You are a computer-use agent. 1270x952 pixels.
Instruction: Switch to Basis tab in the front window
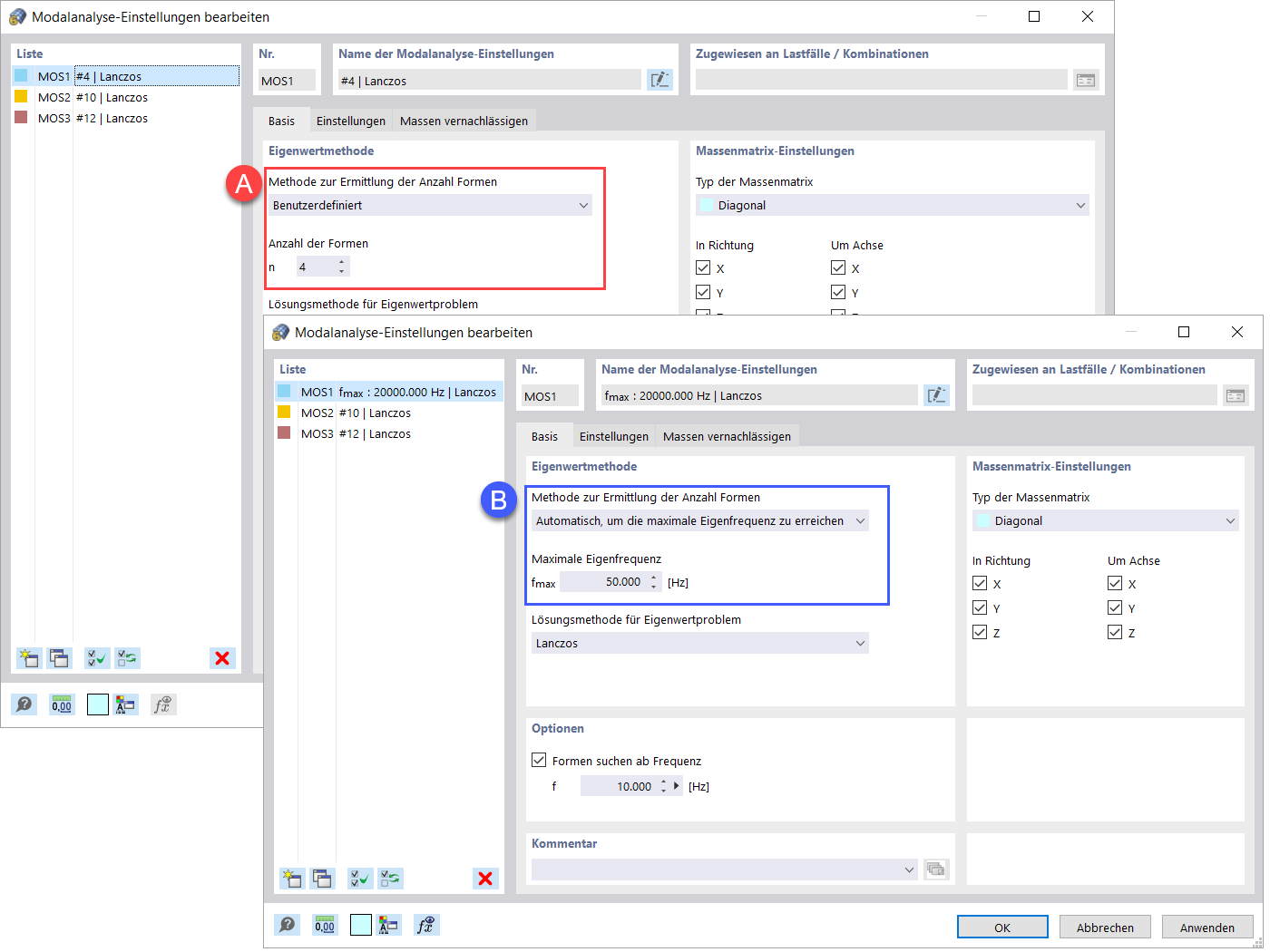[x=544, y=436]
